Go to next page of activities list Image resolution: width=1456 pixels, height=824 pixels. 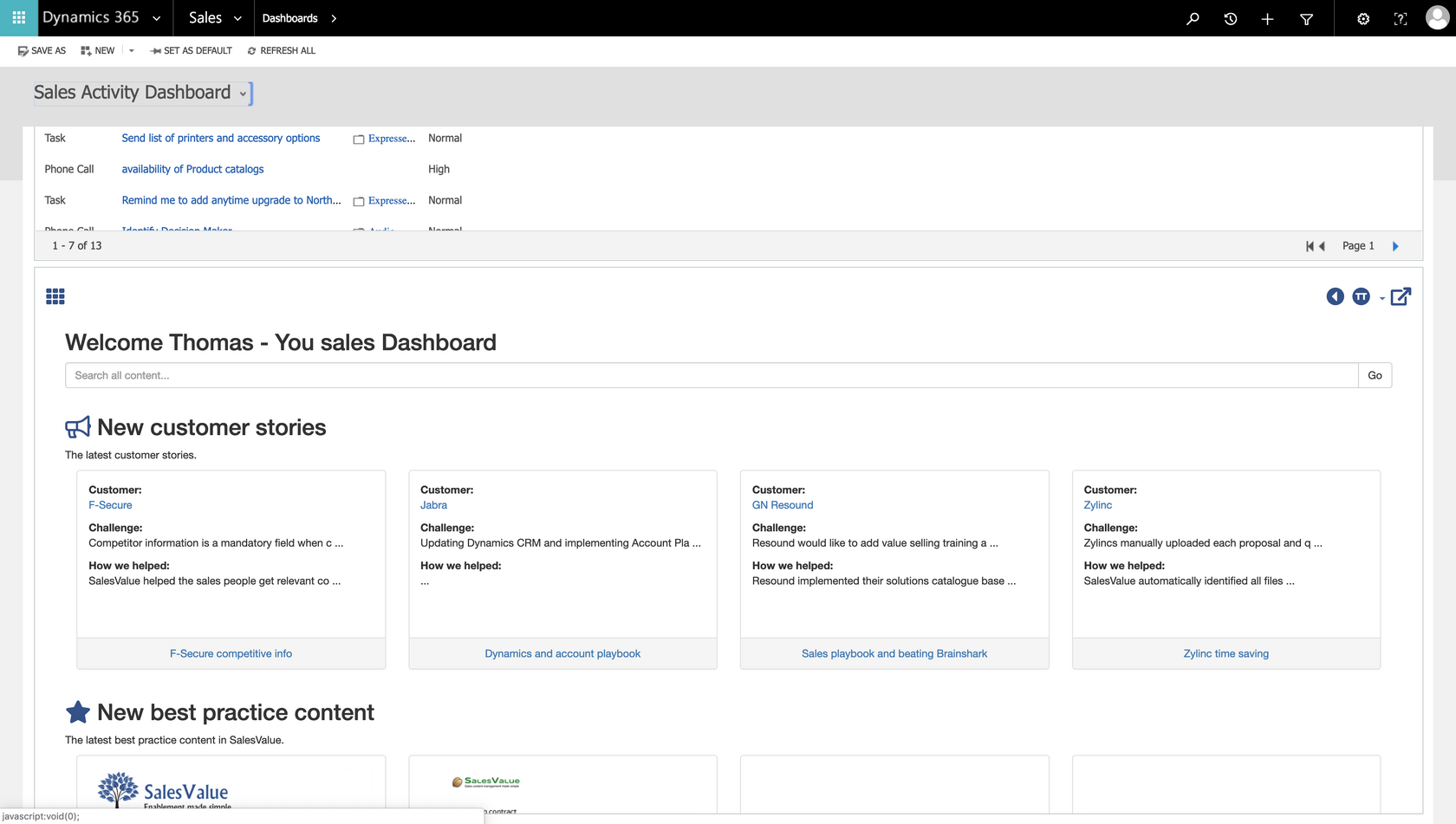pyautogui.click(x=1395, y=246)
